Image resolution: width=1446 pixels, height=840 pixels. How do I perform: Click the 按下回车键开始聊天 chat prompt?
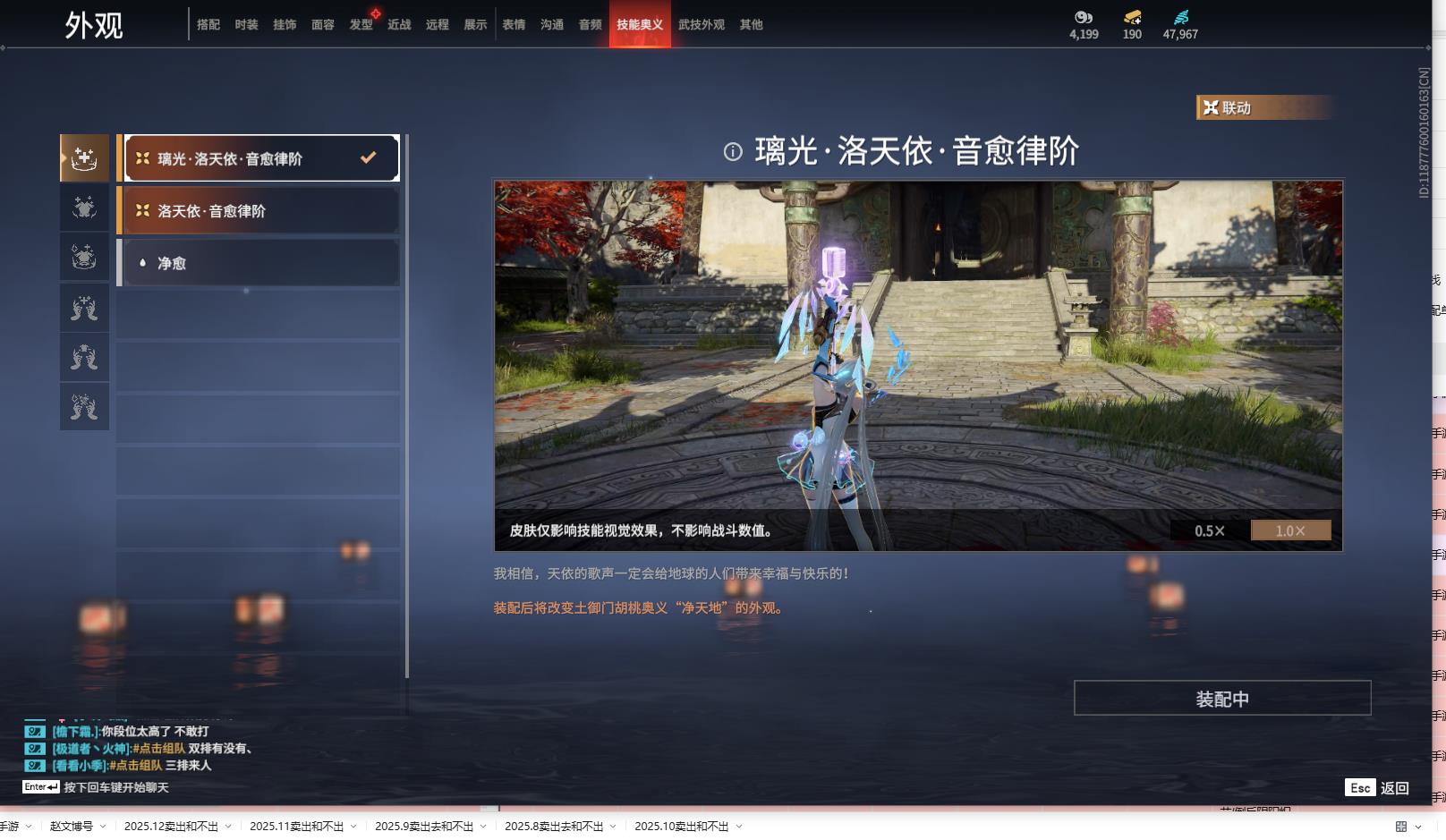(116, 787)
